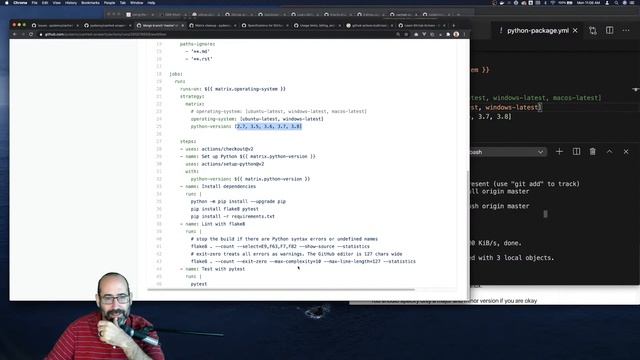Open Spotlight search in the menu bar
The width and height of the screenshot is (640, 360).
click(x=616, y=3)
